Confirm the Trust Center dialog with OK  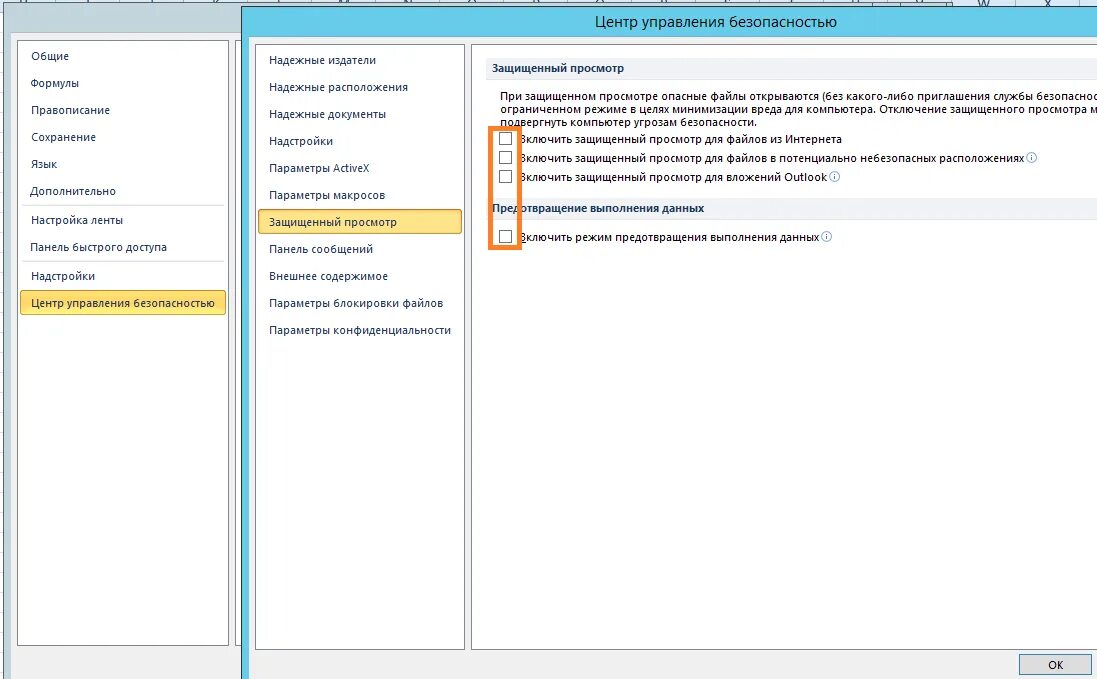click(1055, 665)
